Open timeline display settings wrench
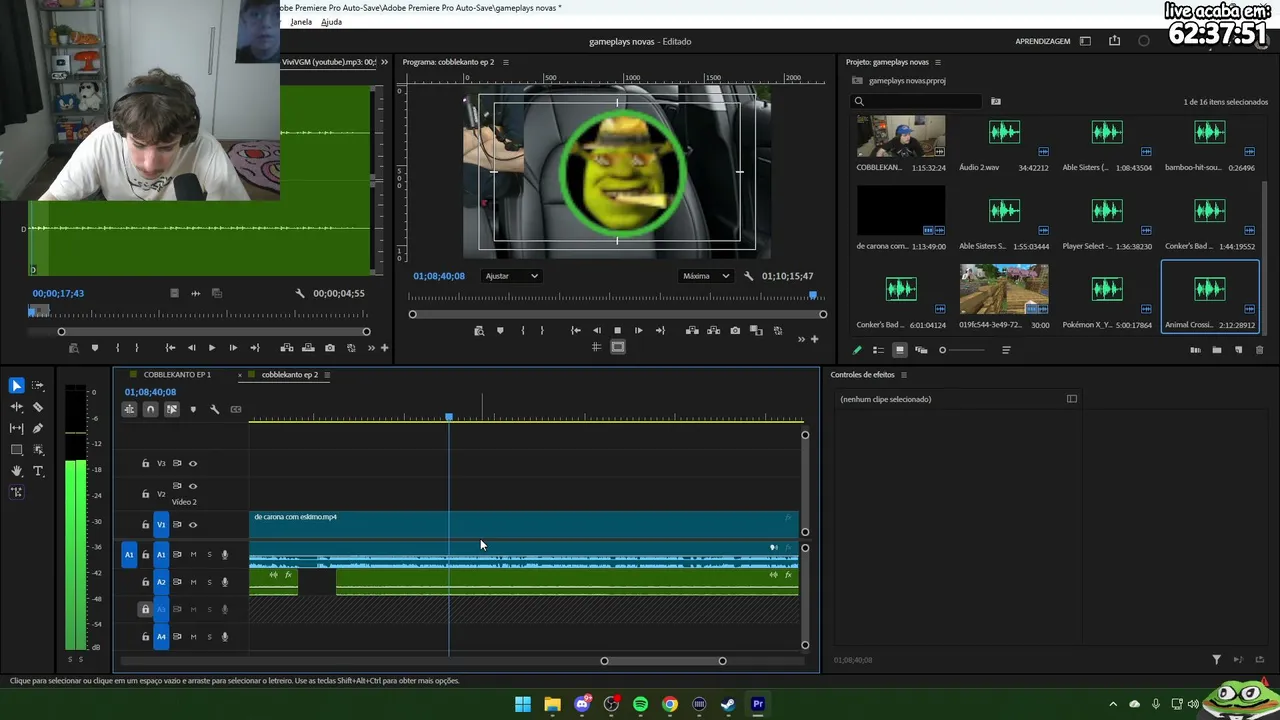 (214, 409)
